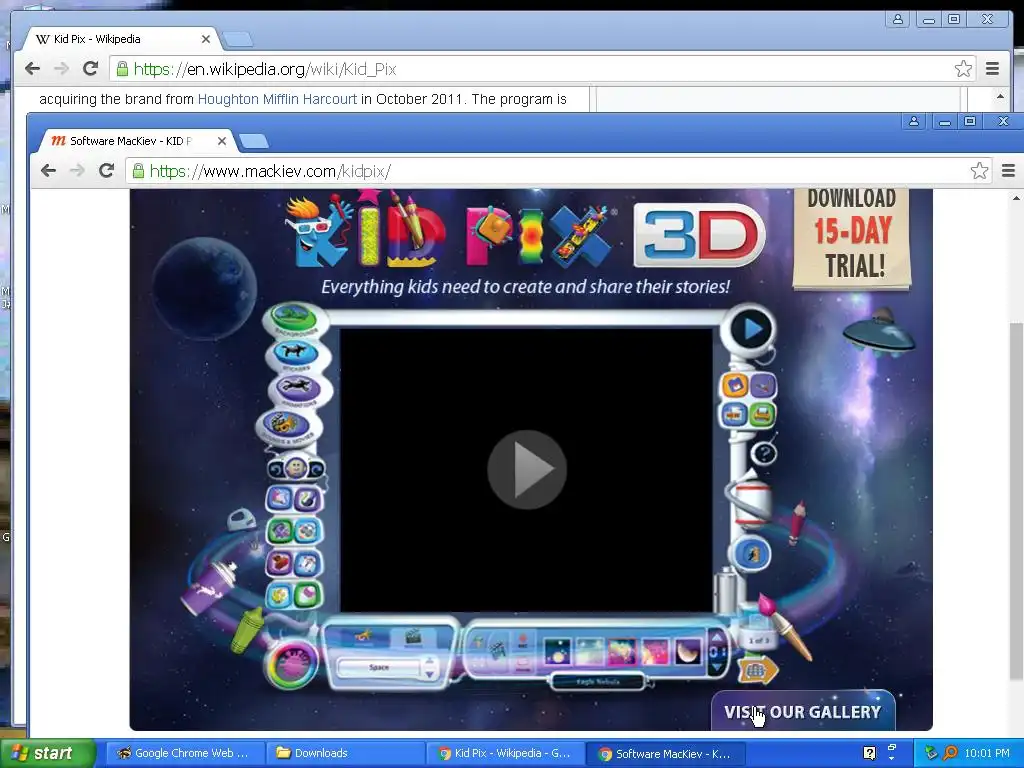
Task: Open the Download 15-Day Trial note
Action: point(852,238)
